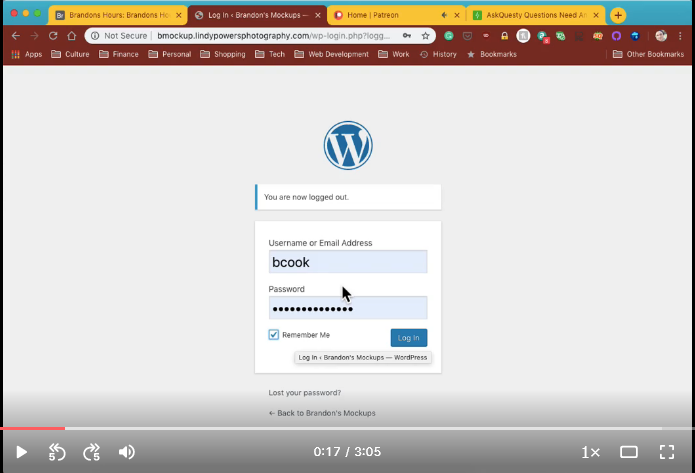Image resolution: width=695 pixels, height=473 pixels.
Task: Focus the Username or Email field
Action: click(348, 262)
